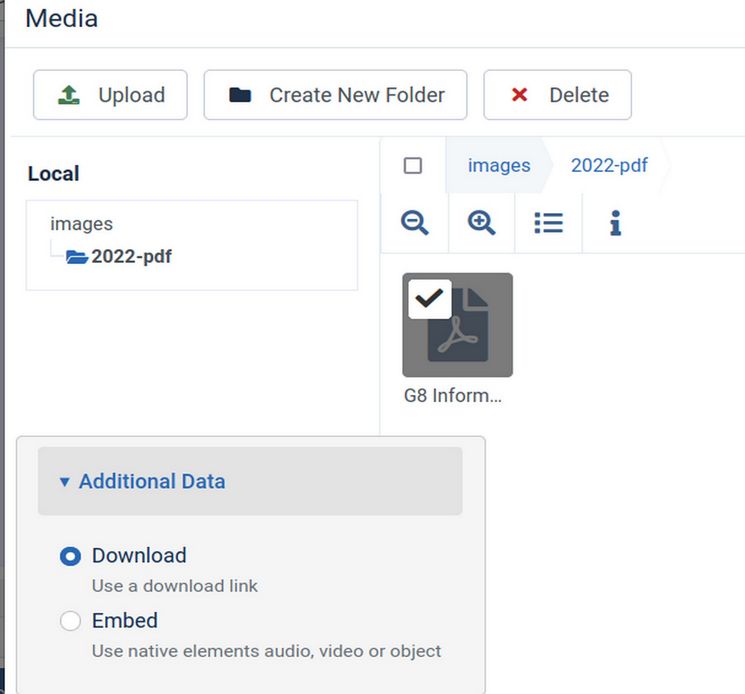
Task: Click Create New Folder button
Action: coord(335,95)
